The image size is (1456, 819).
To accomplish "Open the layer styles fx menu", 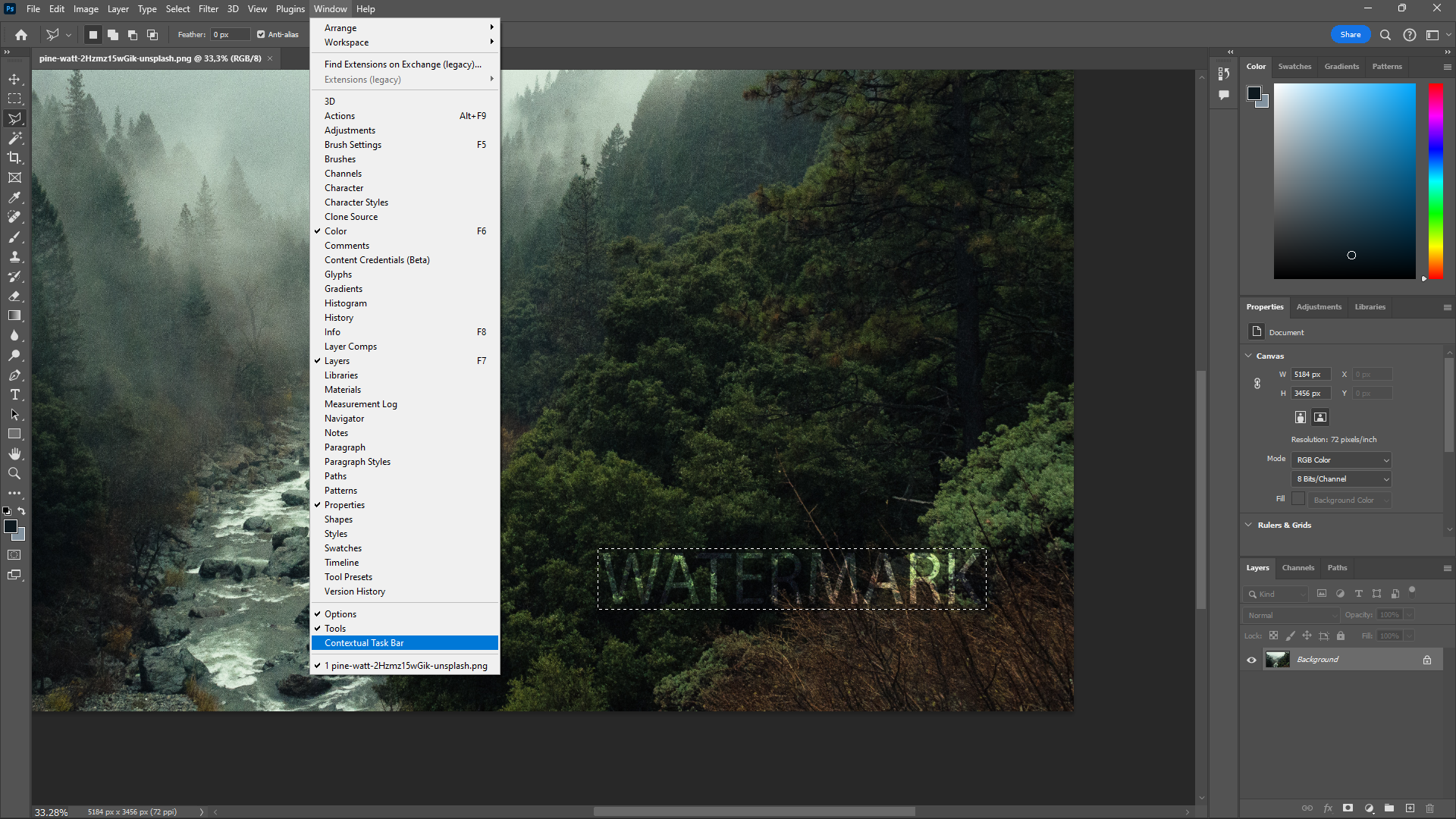I will coord(1329,808).
